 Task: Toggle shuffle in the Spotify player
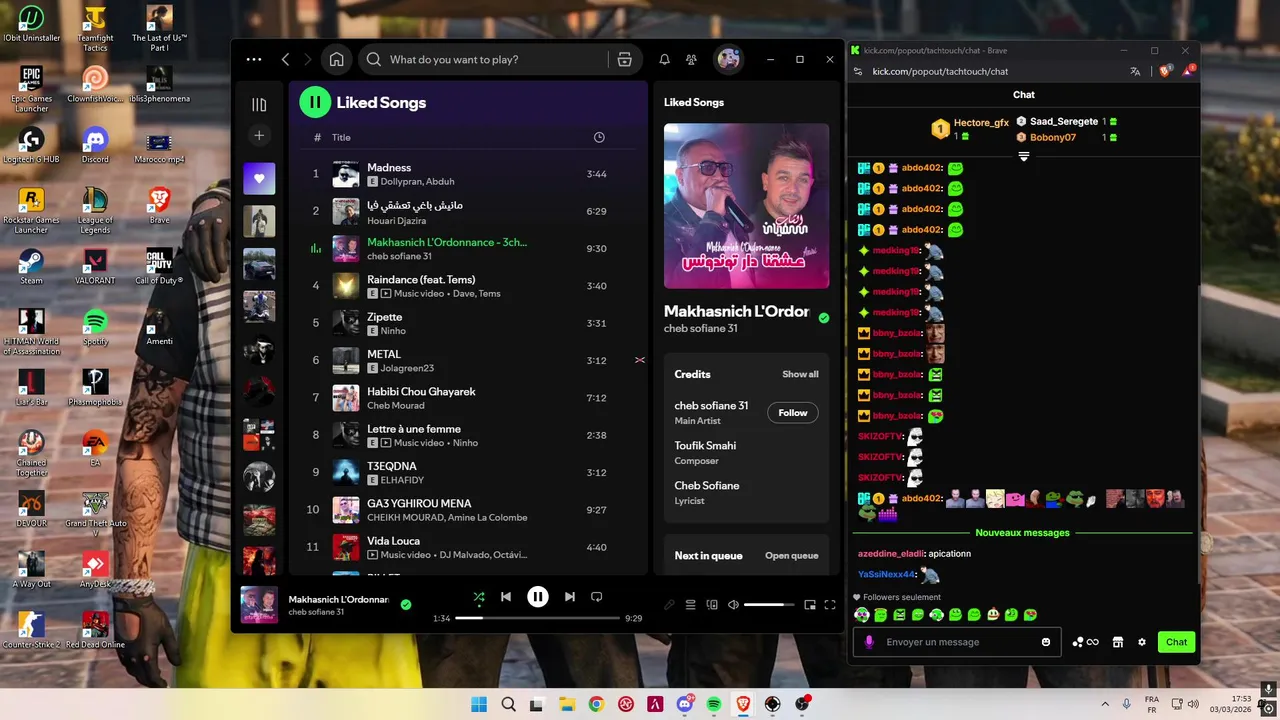[479, 597]
